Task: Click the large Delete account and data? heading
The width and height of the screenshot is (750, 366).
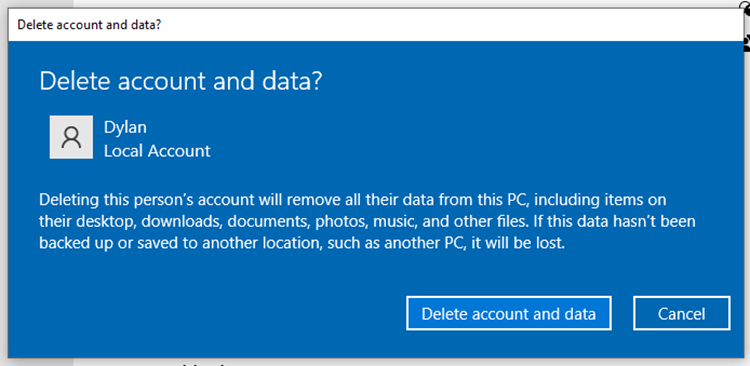Action: click(181, 81)
